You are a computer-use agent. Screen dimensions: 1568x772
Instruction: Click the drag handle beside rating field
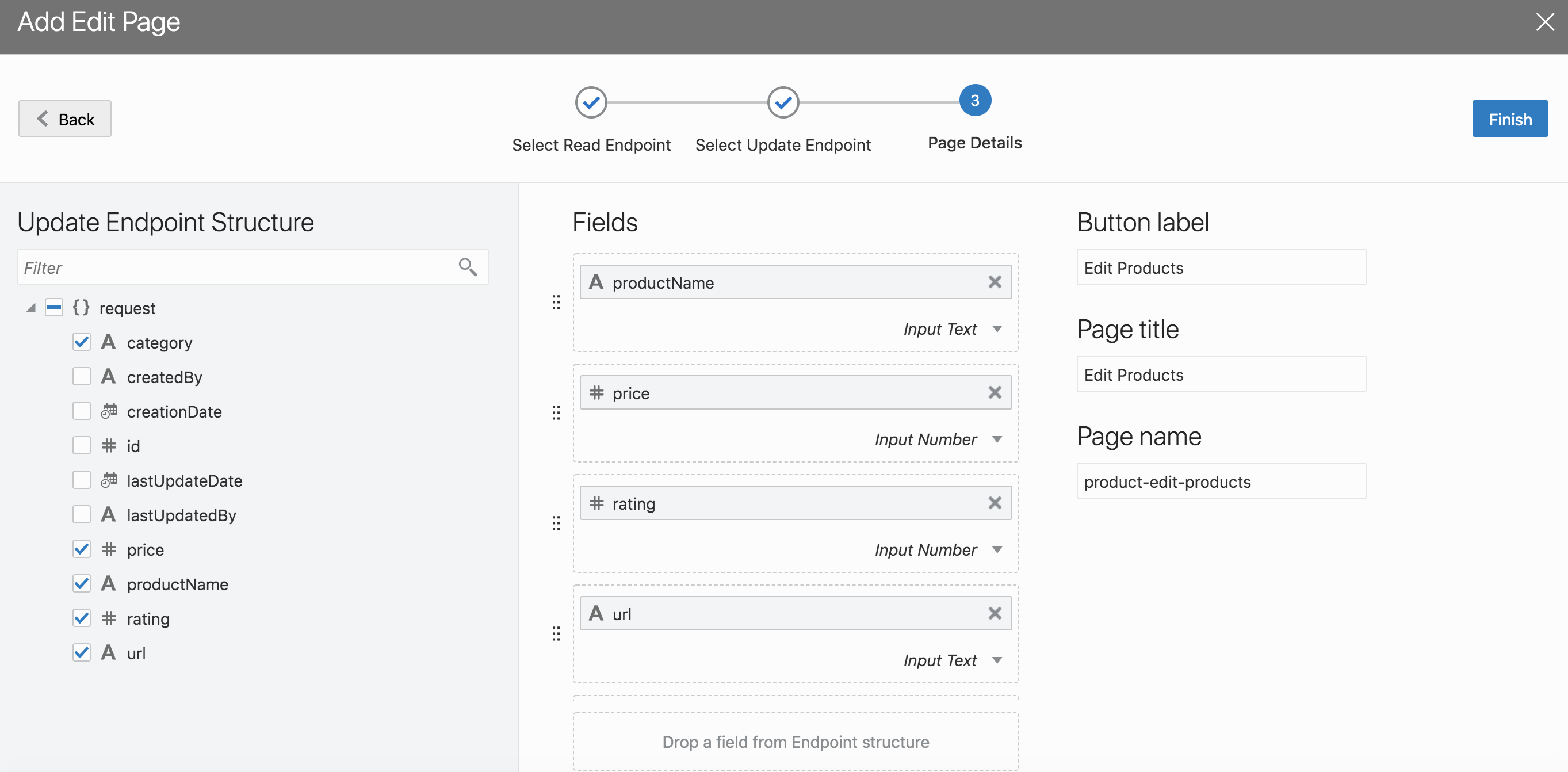point(556,523)
